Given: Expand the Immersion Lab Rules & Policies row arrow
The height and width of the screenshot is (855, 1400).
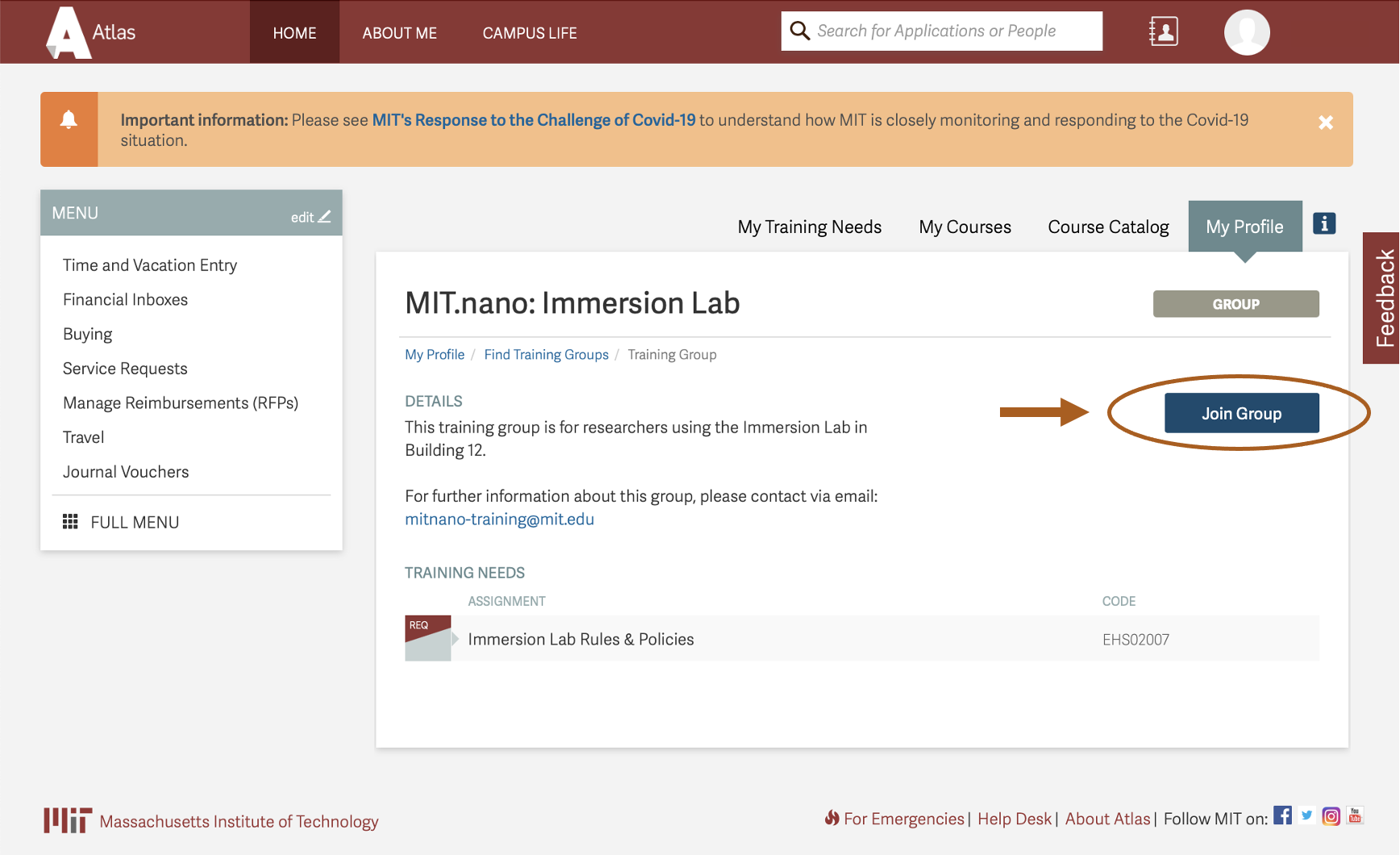Looking at the screenshot, I should tap(456, 639).
